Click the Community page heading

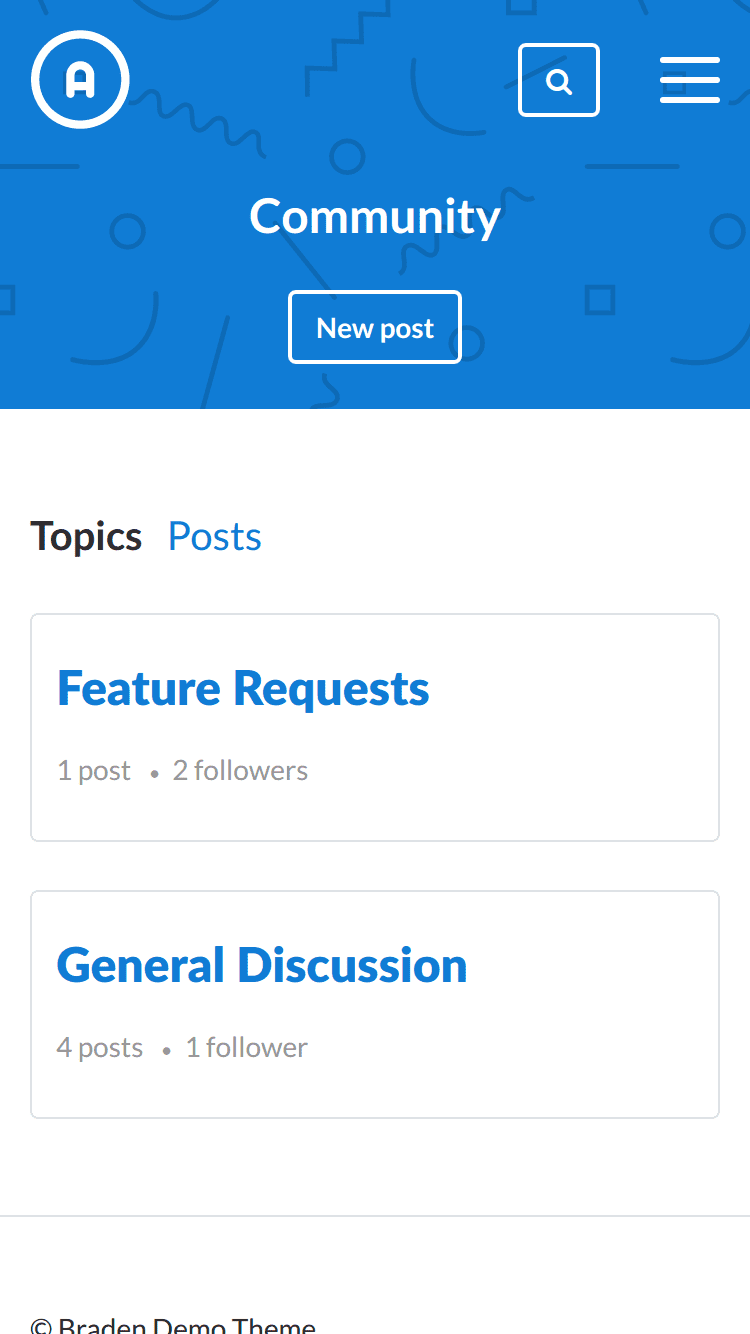pos(375,216)
